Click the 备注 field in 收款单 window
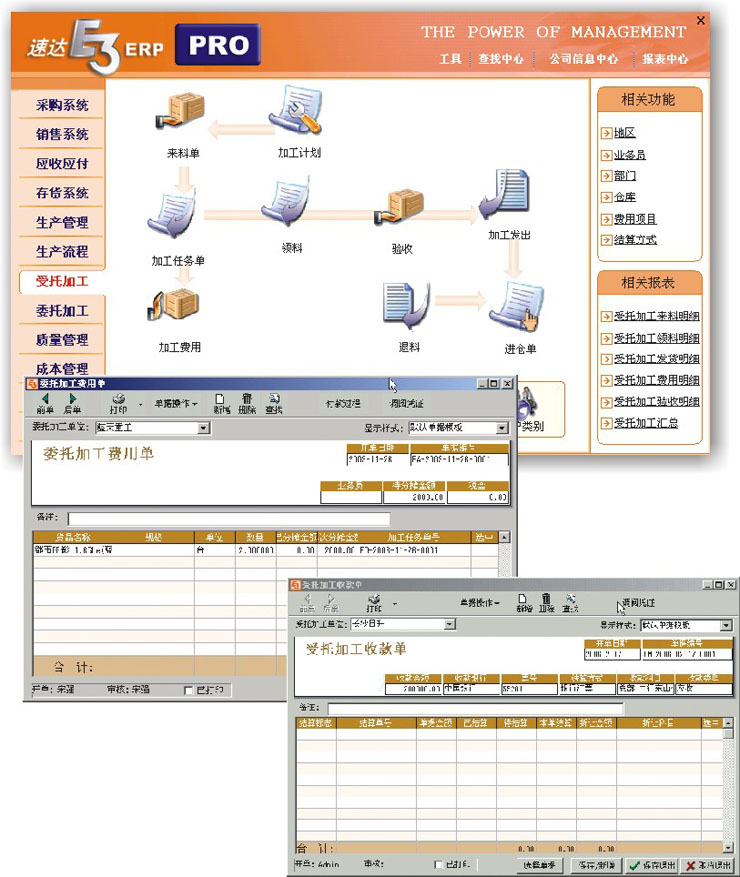Viewport: 740px width, 877px height. [x=475, y=709]
